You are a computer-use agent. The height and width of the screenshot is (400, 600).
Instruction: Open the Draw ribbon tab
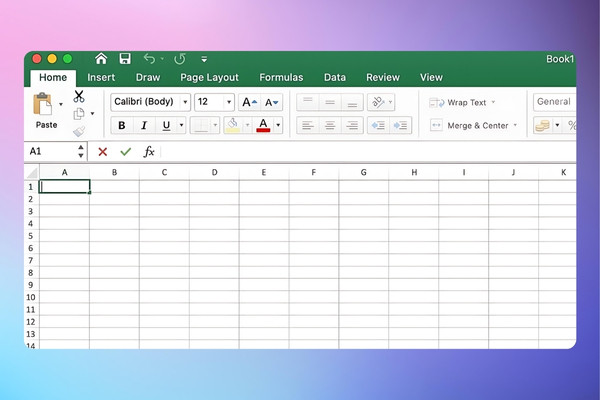[148, 77]
